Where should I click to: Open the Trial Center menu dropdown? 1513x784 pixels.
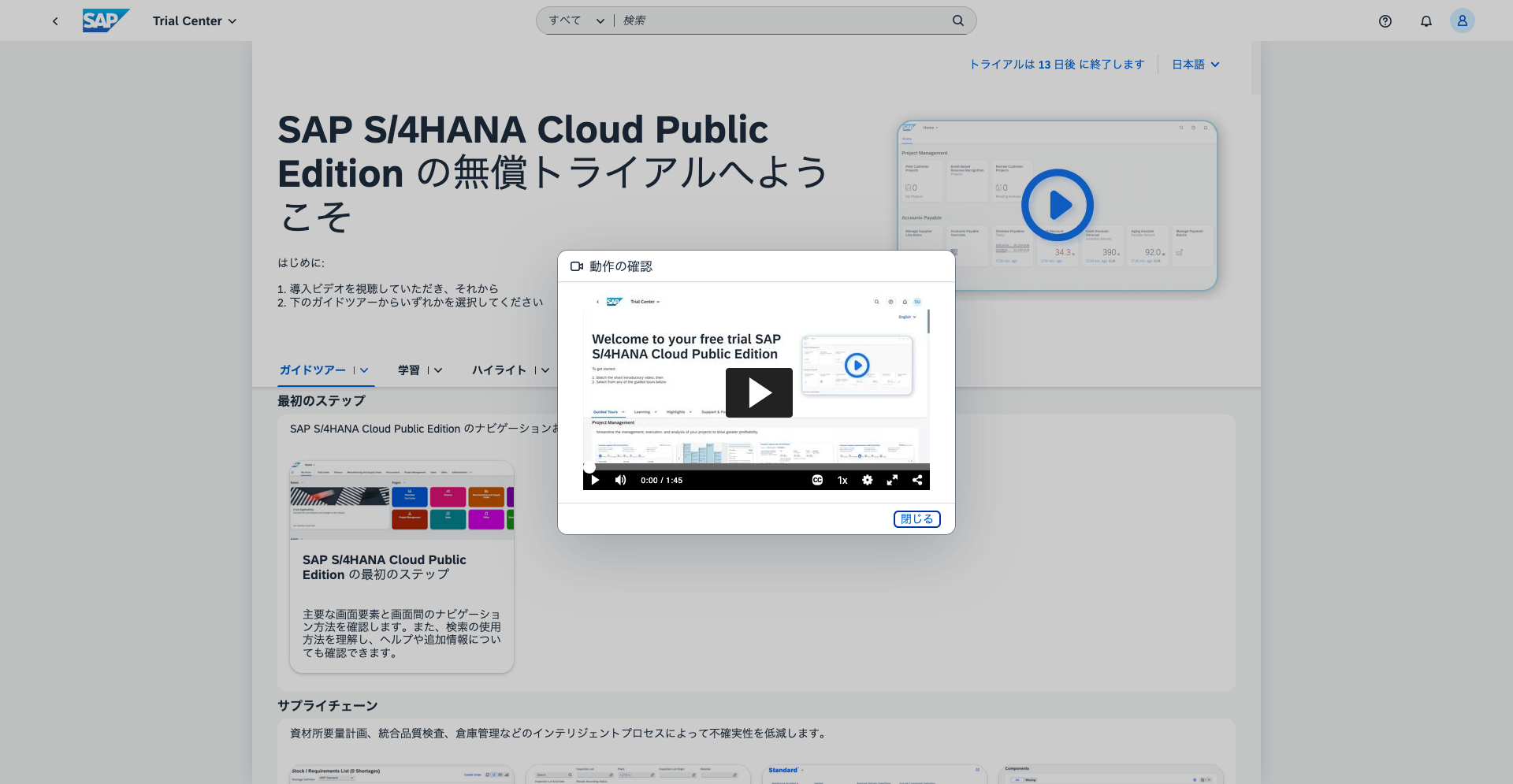(x=195, y=21)
